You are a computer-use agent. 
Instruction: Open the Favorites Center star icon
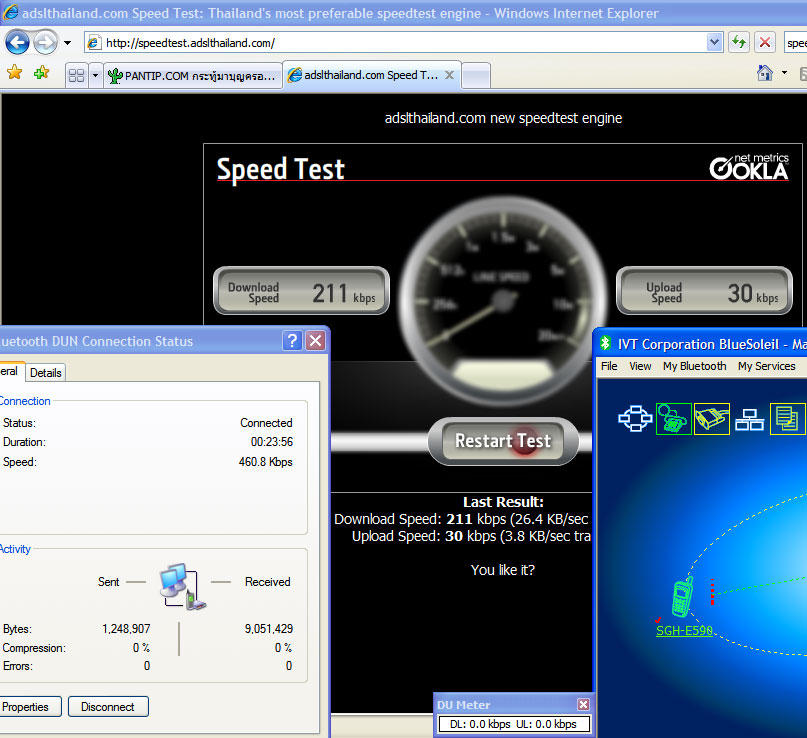pyautogui.click(x=14, y=73)
